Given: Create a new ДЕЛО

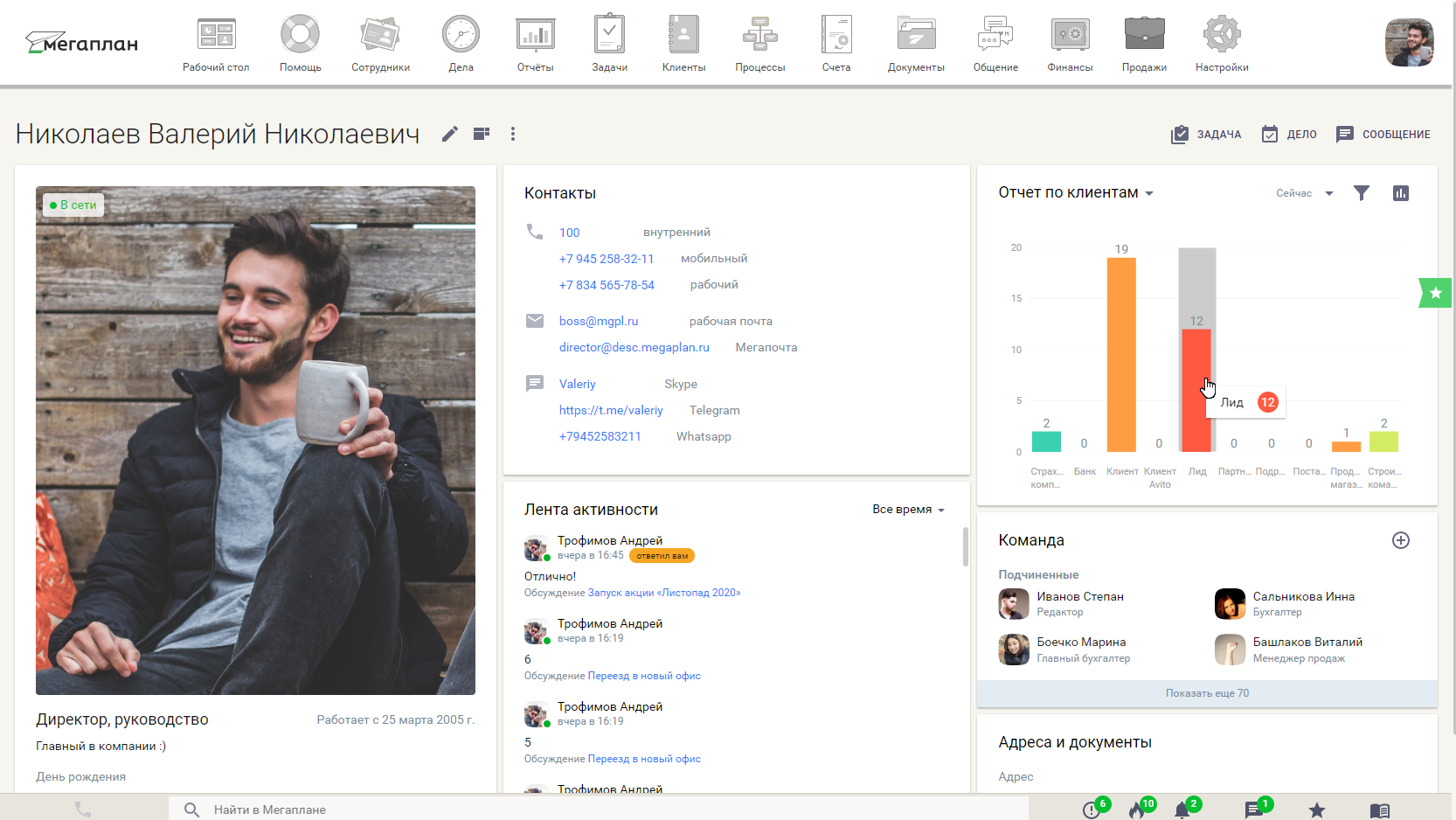Looking at the screenshot, I should pyautogui.click(x=1289, y=135).
